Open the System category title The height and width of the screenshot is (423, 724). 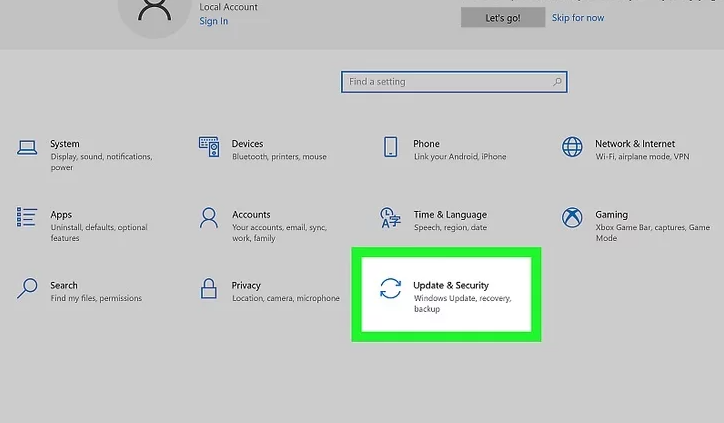click(x=65, y=144)
